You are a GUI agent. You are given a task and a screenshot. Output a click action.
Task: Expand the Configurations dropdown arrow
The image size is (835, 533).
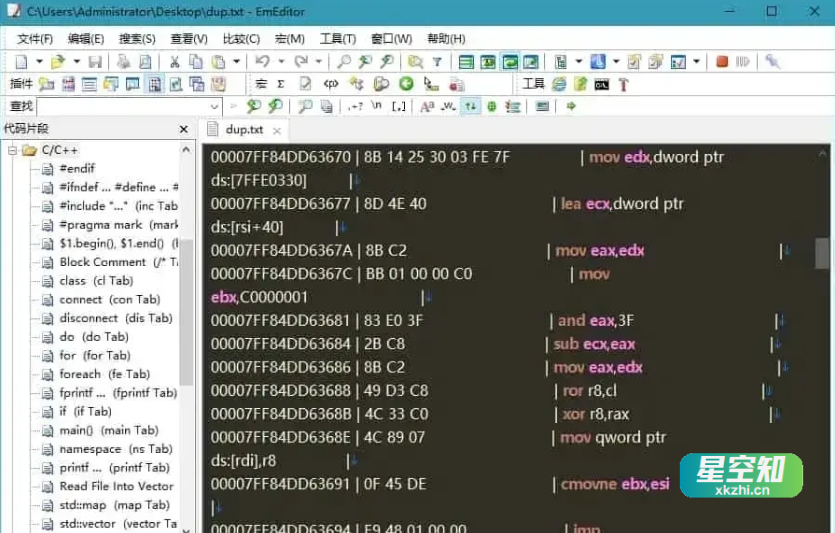pos(579,62)
